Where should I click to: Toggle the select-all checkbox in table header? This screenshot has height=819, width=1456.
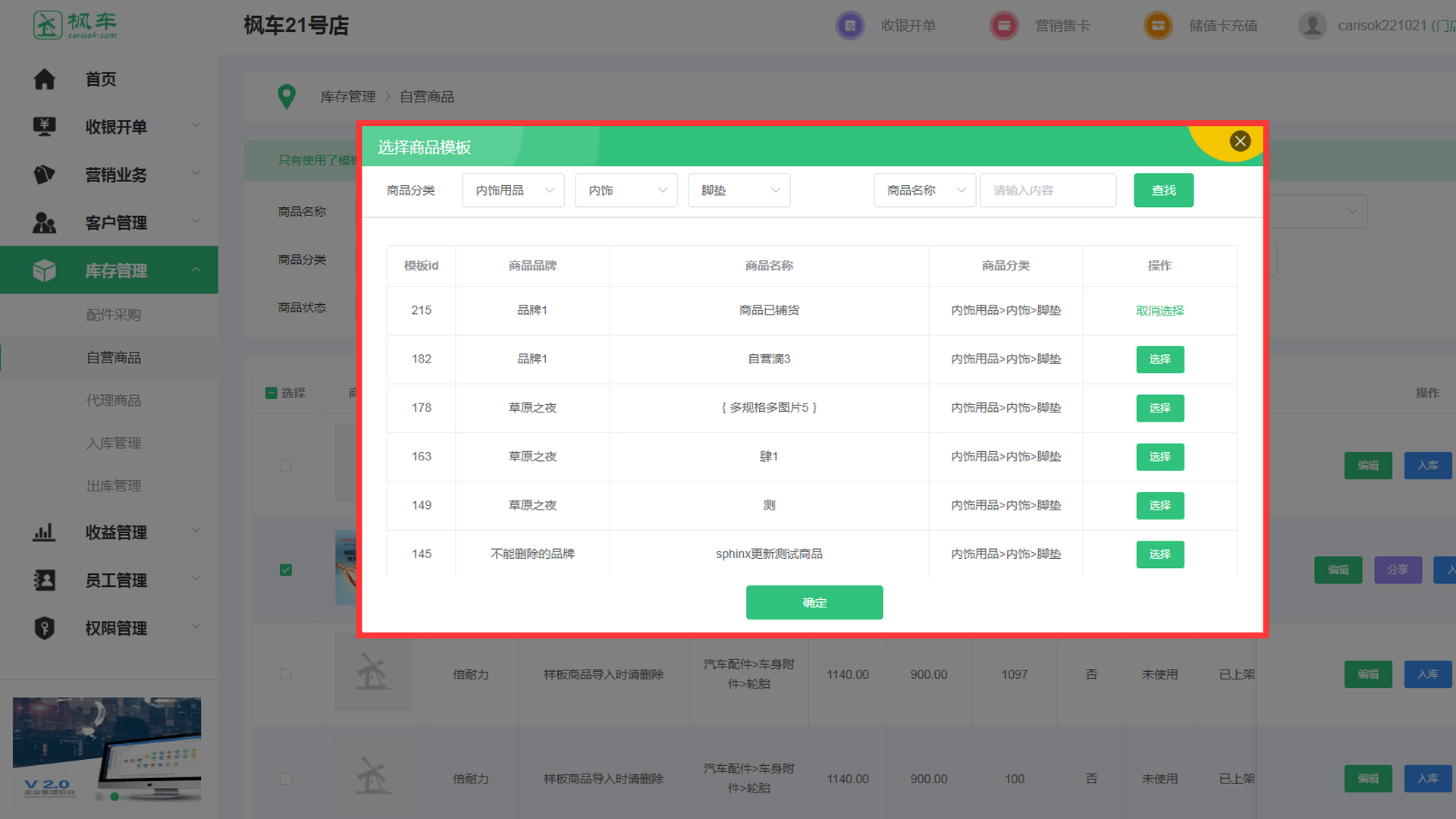click(271, 393)
